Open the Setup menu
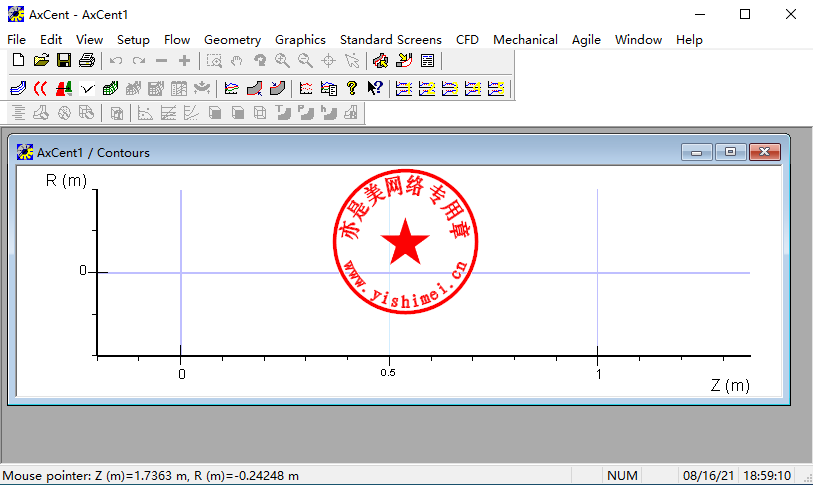 click(x=133, y=40)
